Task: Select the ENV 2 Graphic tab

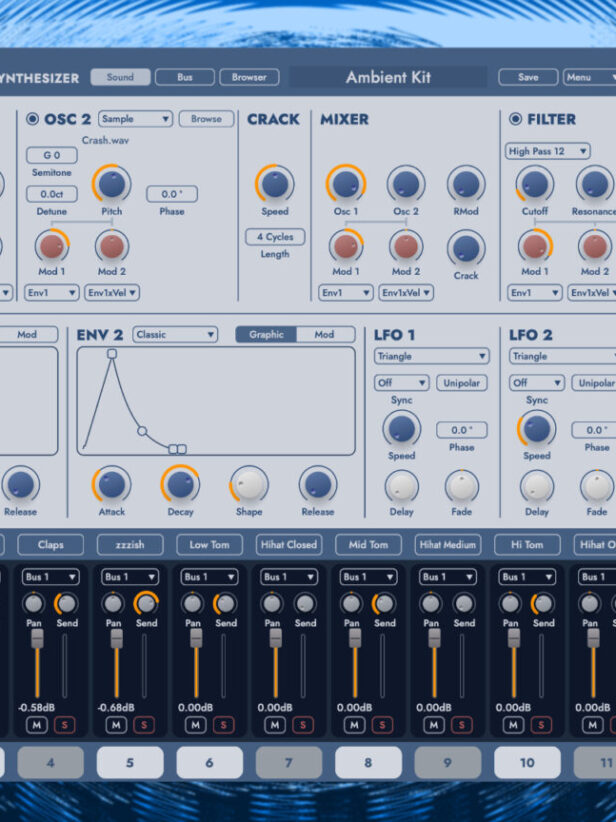Action: tap(266, 334)
